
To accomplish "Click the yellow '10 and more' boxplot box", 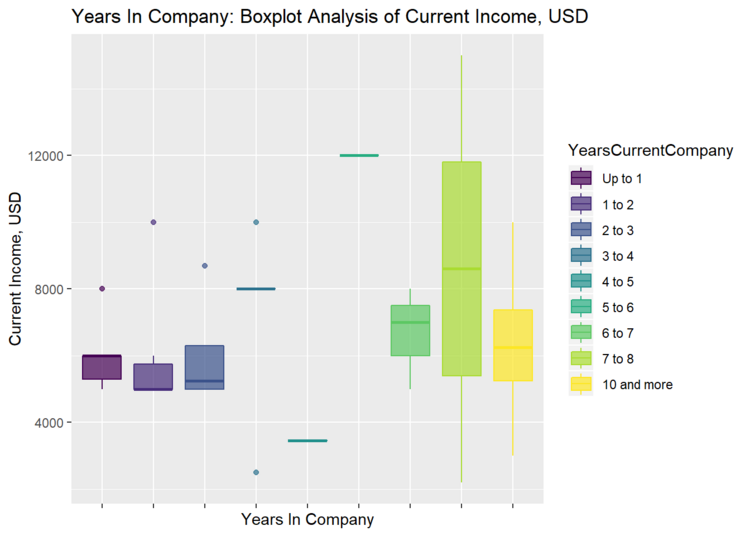I will pyautogui.click(x=513, y=345).
